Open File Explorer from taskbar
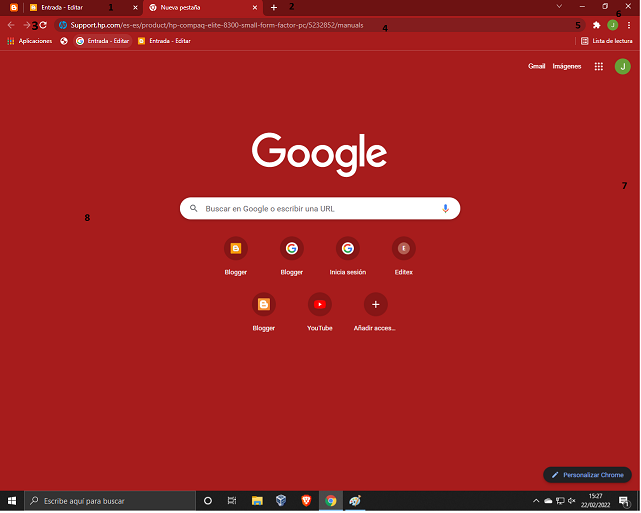The image size is (641, 513). click(257, 501)
